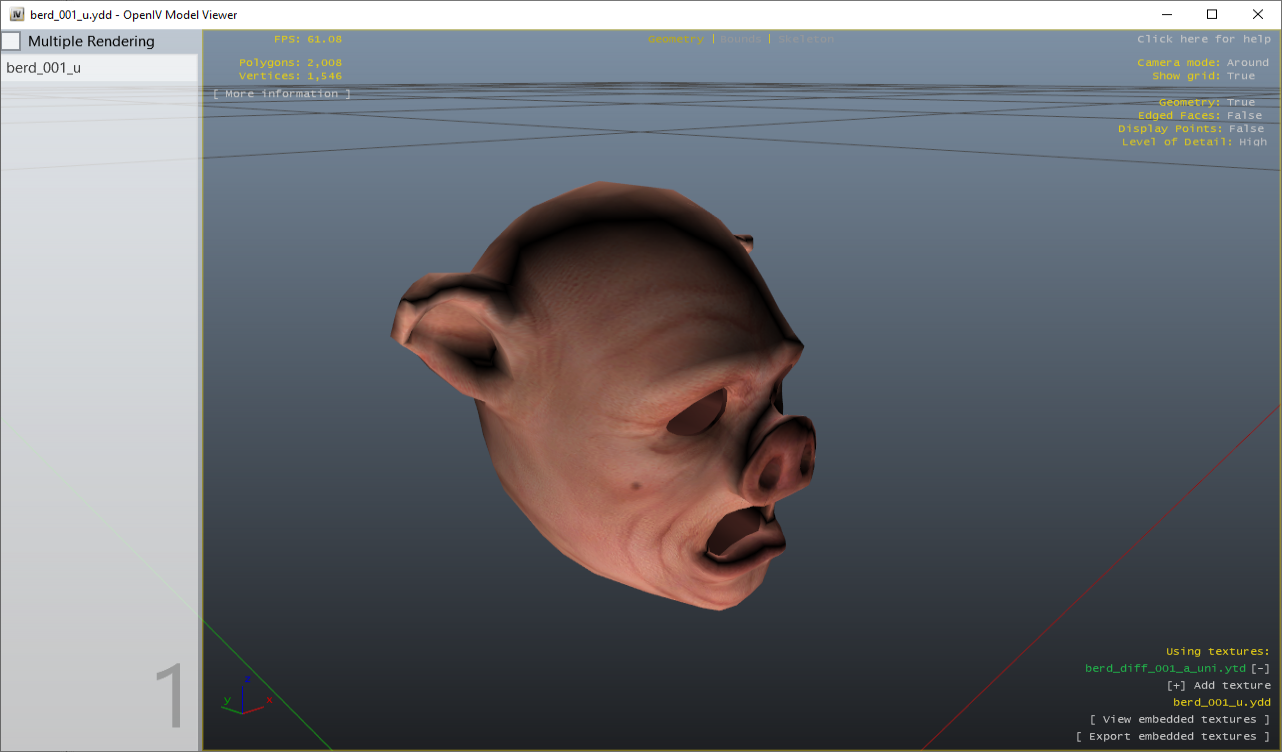Switch the Camera mode setting
Viewport: 1282px width, 752px height.
(1247, 63)
